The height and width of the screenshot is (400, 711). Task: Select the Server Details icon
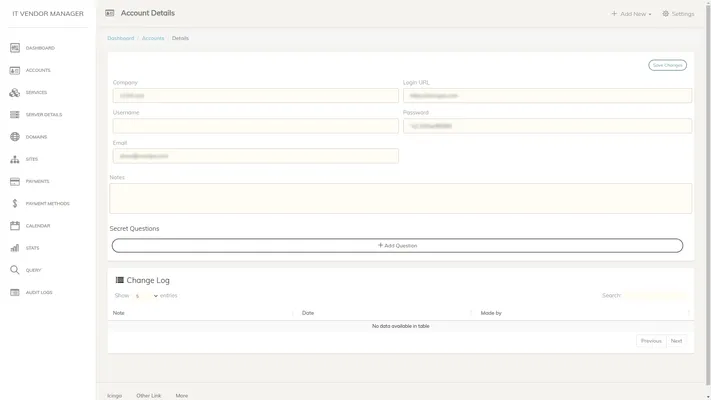[15, 114]
